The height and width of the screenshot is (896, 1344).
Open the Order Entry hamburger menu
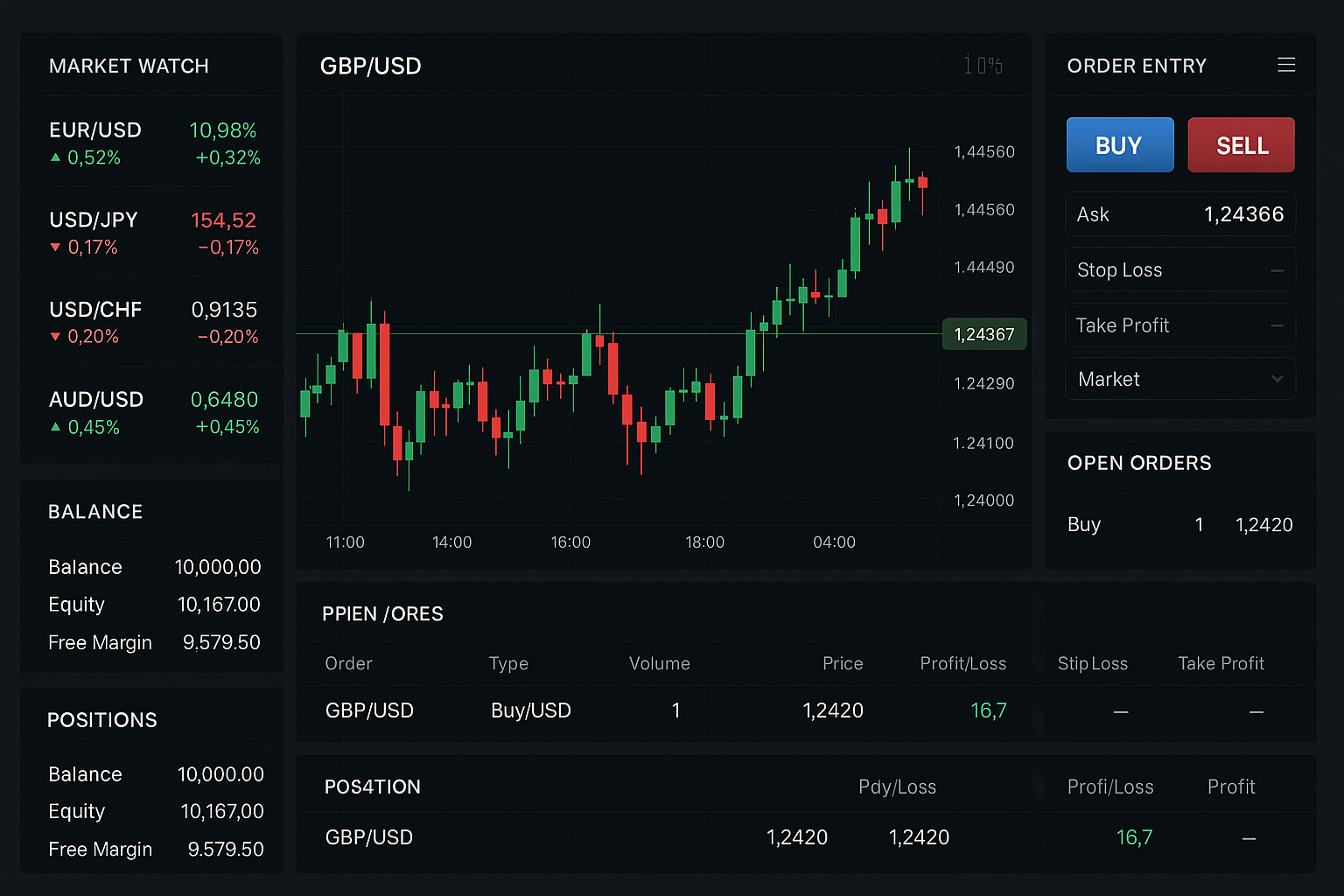click(x=1286, y=65)
